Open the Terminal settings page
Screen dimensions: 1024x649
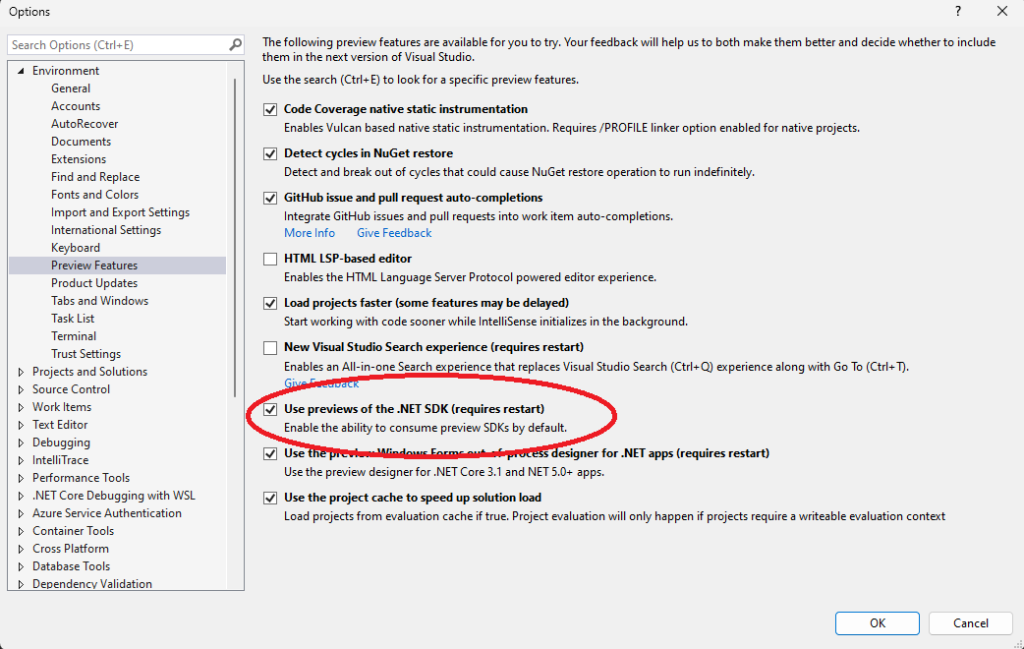pyautogui.click(x=73, y=335)
